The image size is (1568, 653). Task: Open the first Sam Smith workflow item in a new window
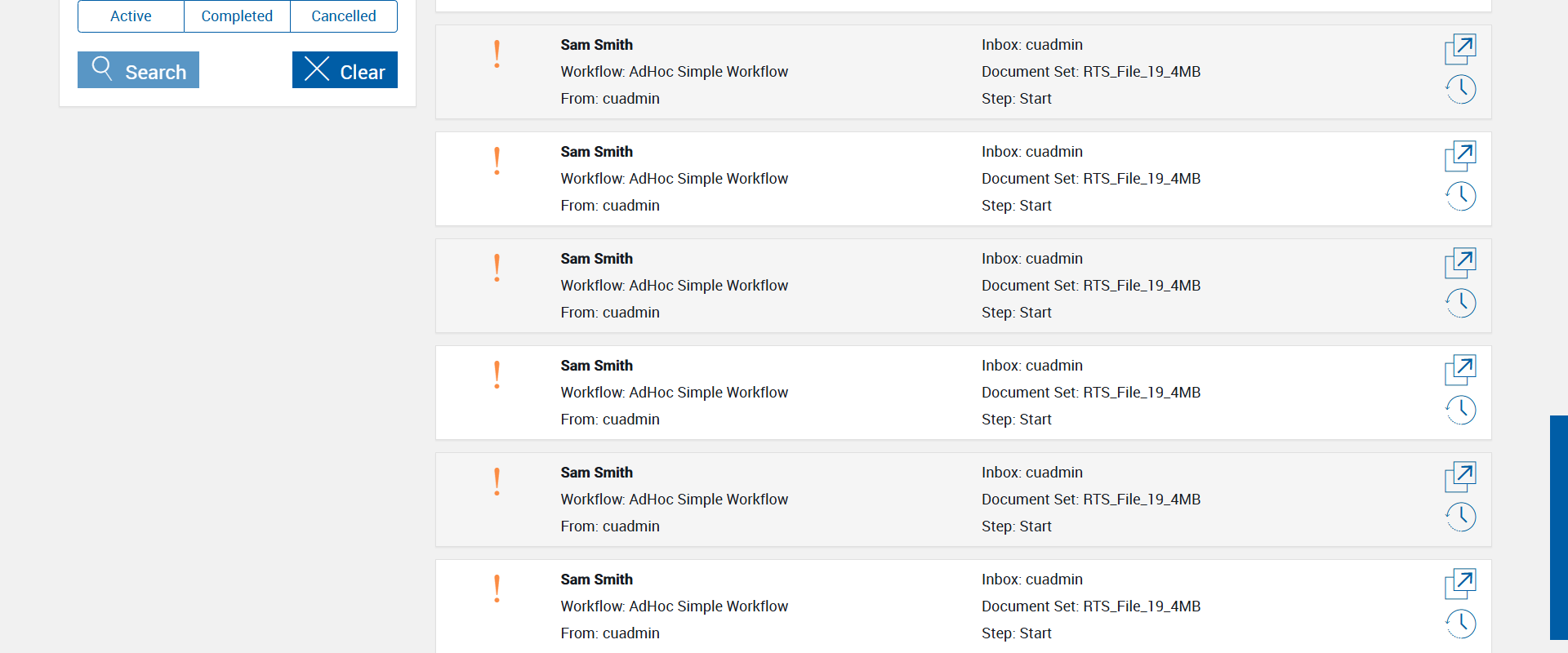point(1460,49)
